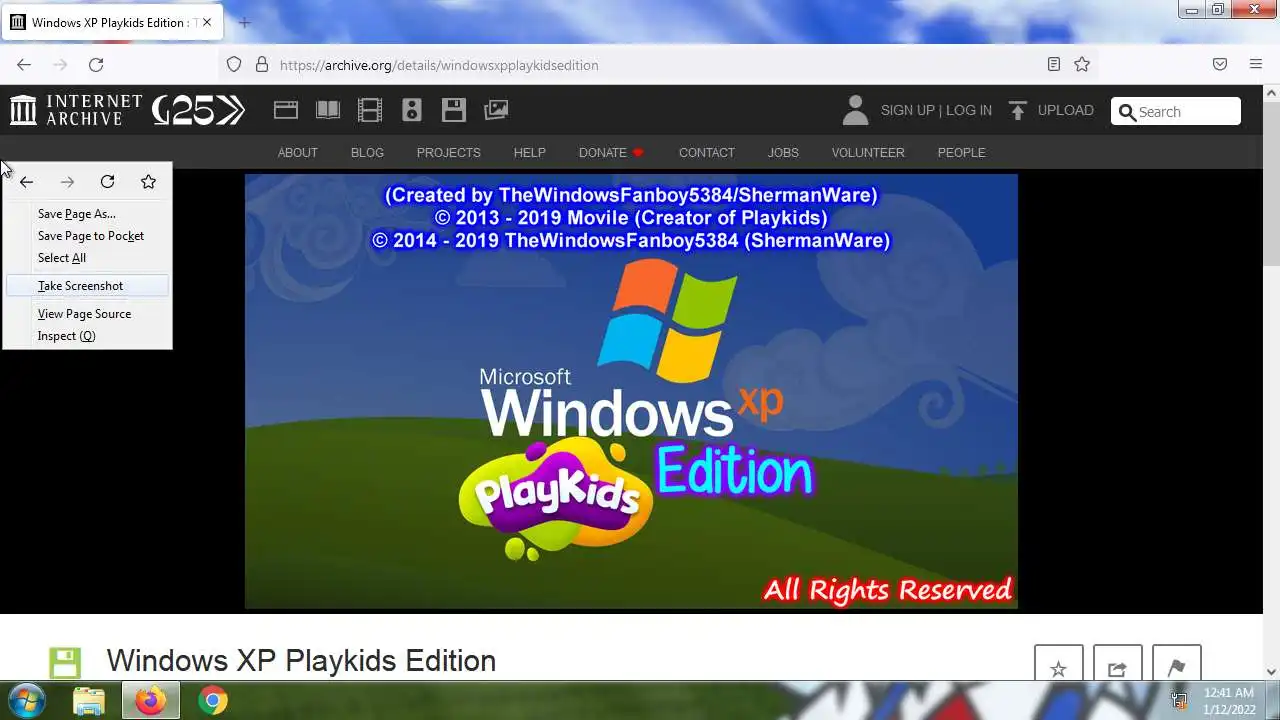
Task: Open the VOLUNTEER link
Action: coord(868,153)
